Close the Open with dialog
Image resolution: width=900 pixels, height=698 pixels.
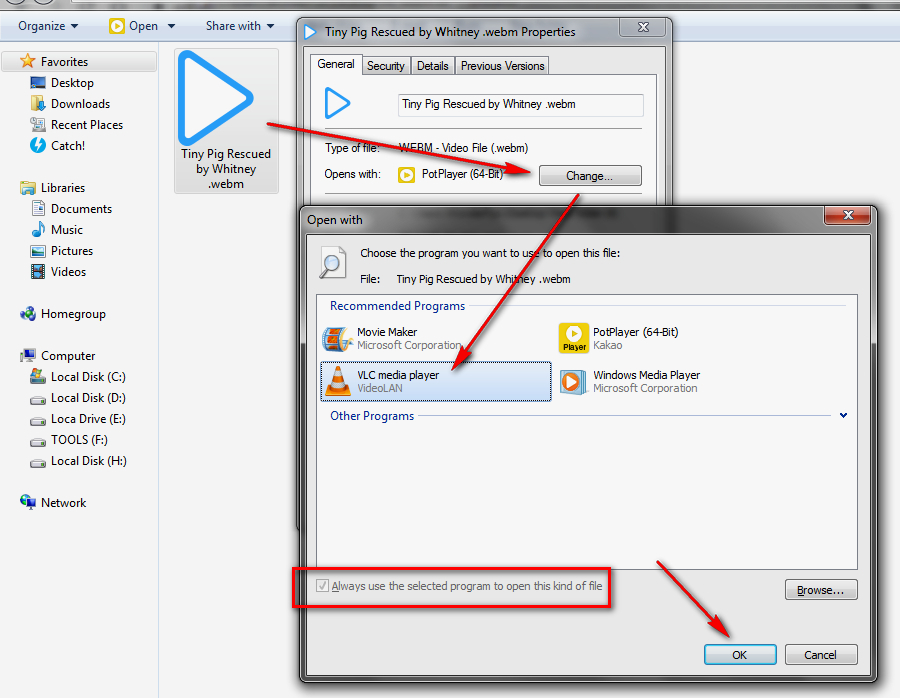pos(848,215)
